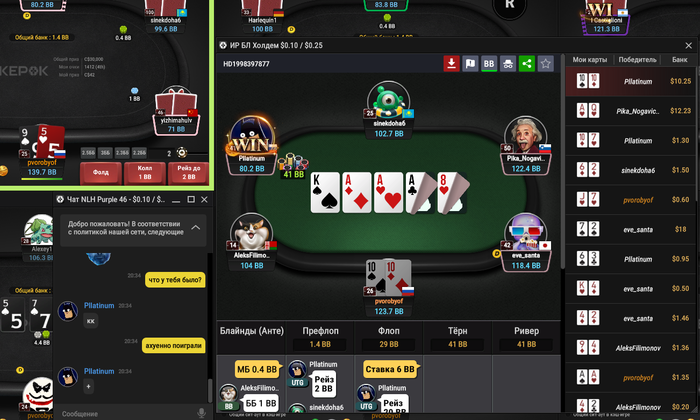Click eve_santa 3D-glasses avatar
Viewport: 700px width, 420px height.
pos(525,233)
